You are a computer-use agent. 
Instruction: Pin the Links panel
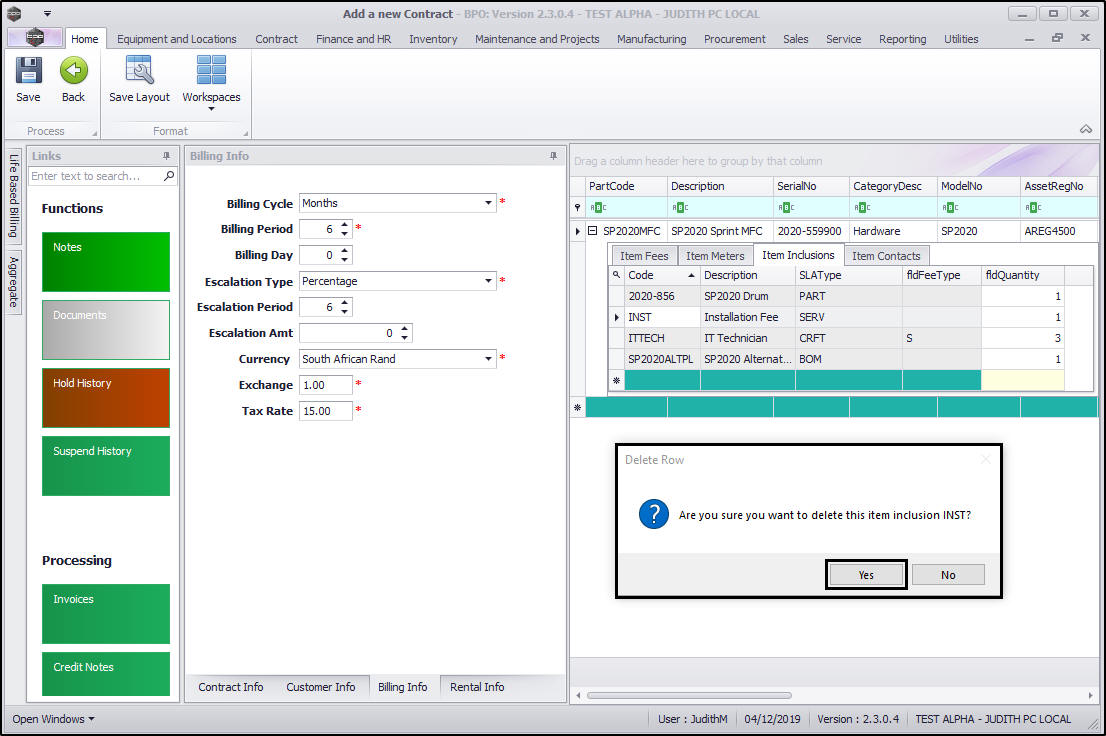click(x=166, y=156)
